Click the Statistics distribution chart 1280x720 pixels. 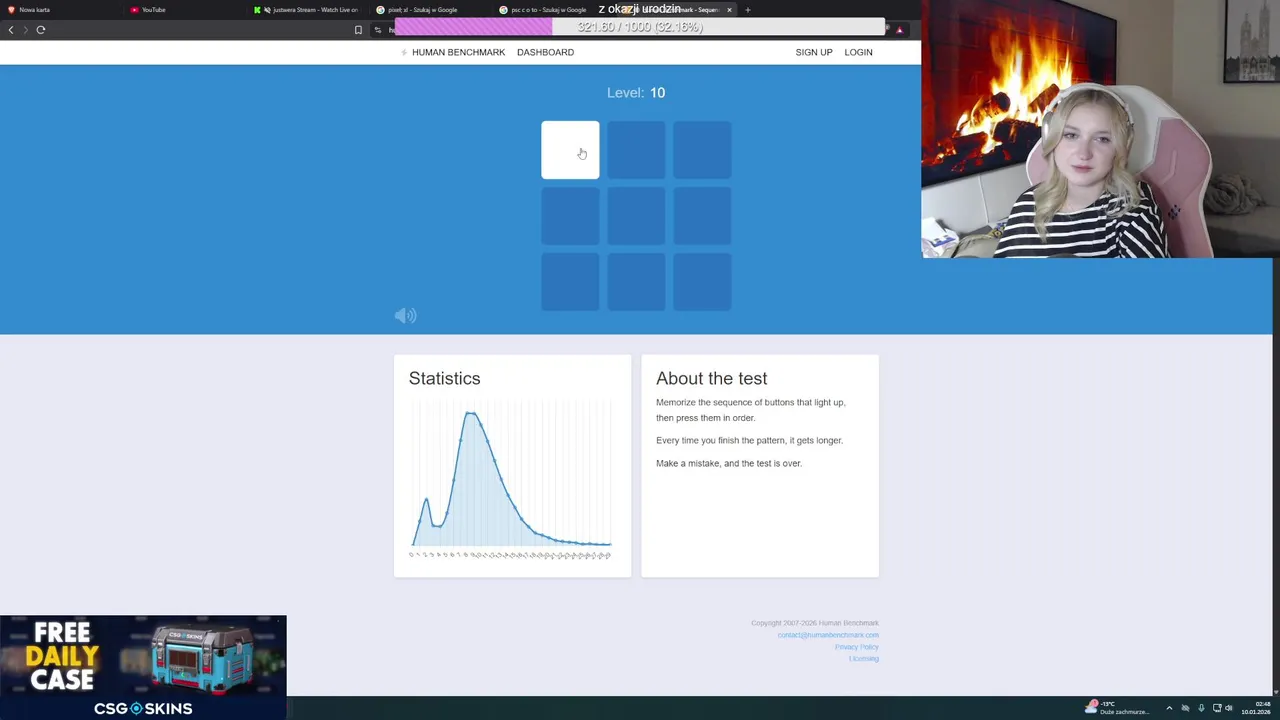(511, 481)
